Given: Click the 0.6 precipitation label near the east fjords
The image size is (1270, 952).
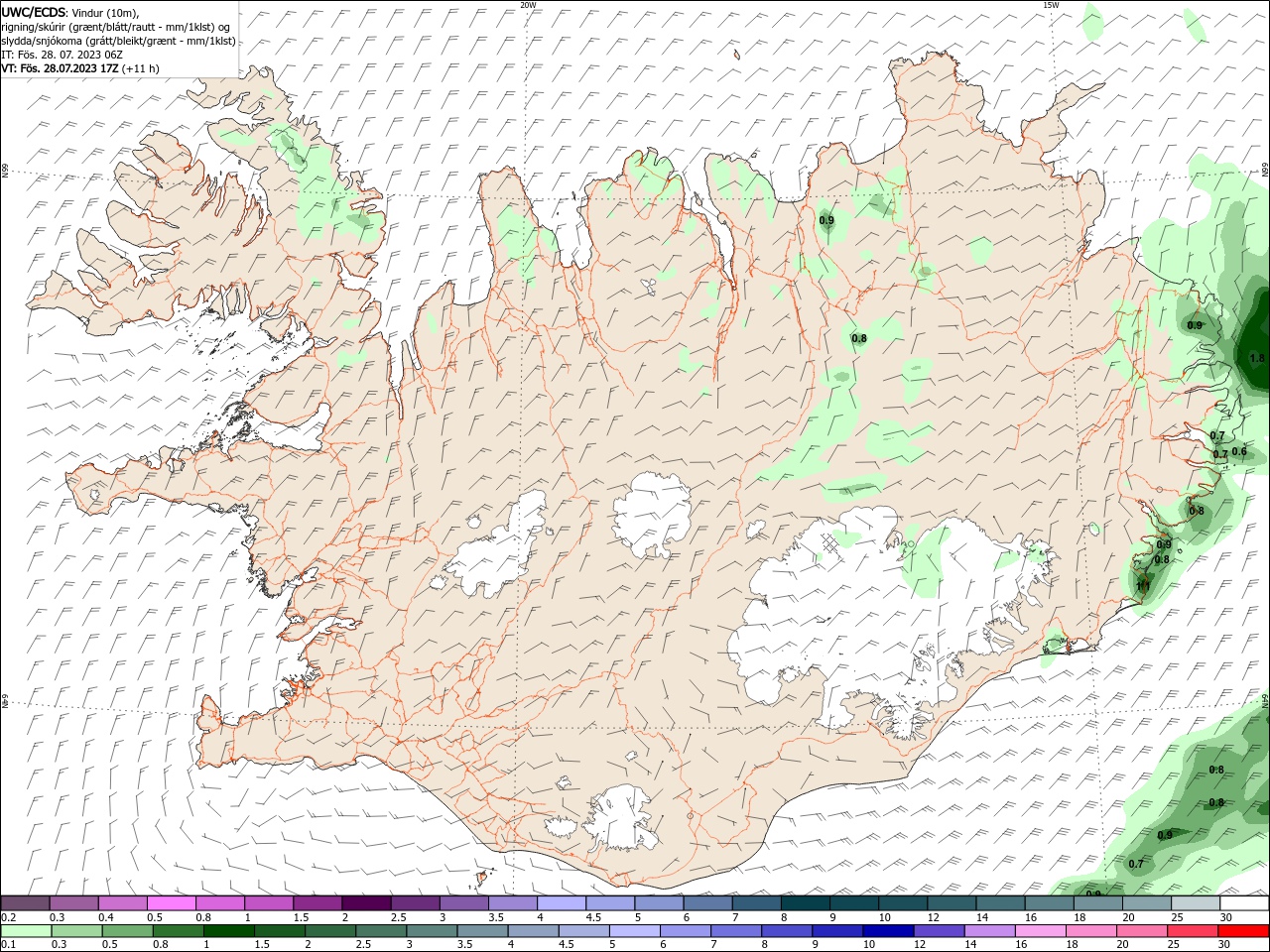Looking at the screenshot, I should [1239, 452].
